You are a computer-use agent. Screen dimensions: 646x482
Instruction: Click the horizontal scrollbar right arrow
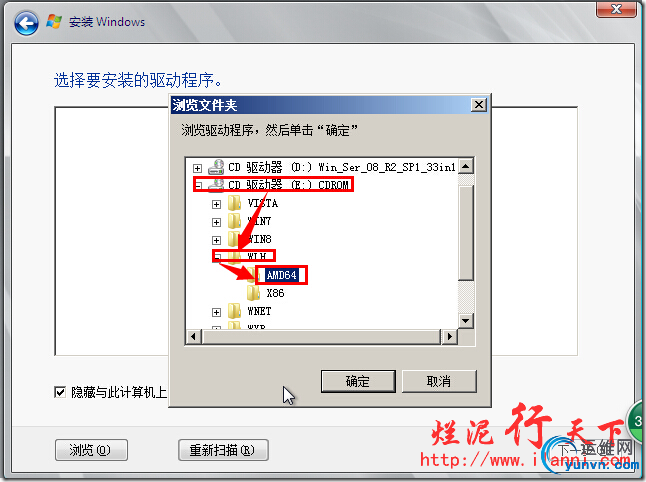(449, 337)
